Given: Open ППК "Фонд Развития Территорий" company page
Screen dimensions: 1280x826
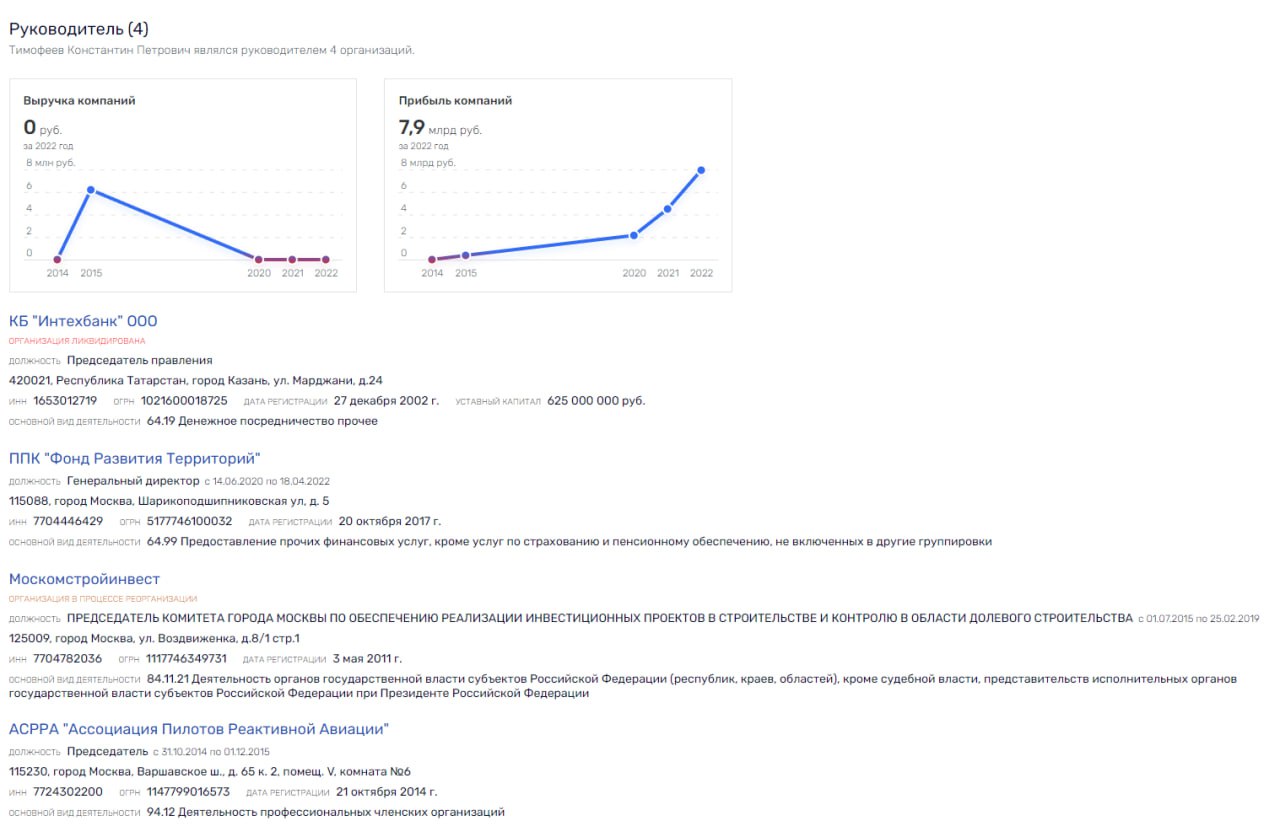Looking at the screenshot, I should (134, 458).
